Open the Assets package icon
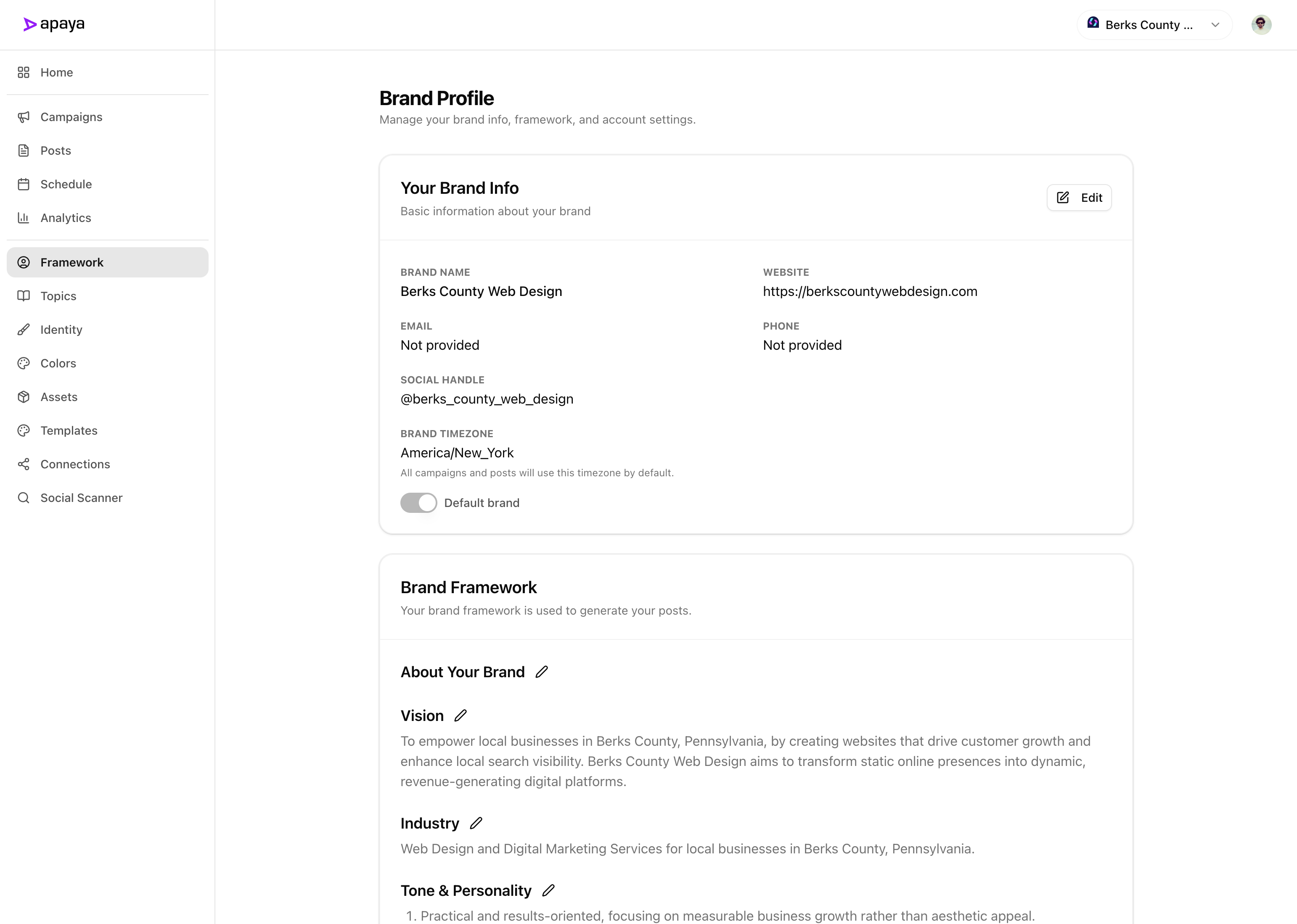1297x924 pixels. click(23, 396)
